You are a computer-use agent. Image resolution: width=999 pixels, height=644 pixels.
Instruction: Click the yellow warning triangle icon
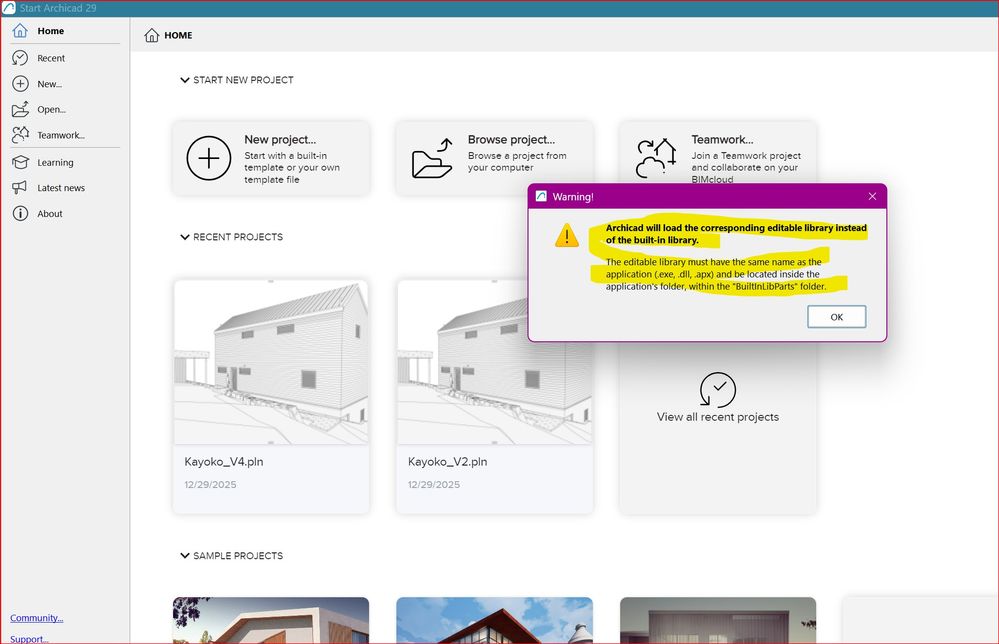pyautogui.click(x=566, y=235)
